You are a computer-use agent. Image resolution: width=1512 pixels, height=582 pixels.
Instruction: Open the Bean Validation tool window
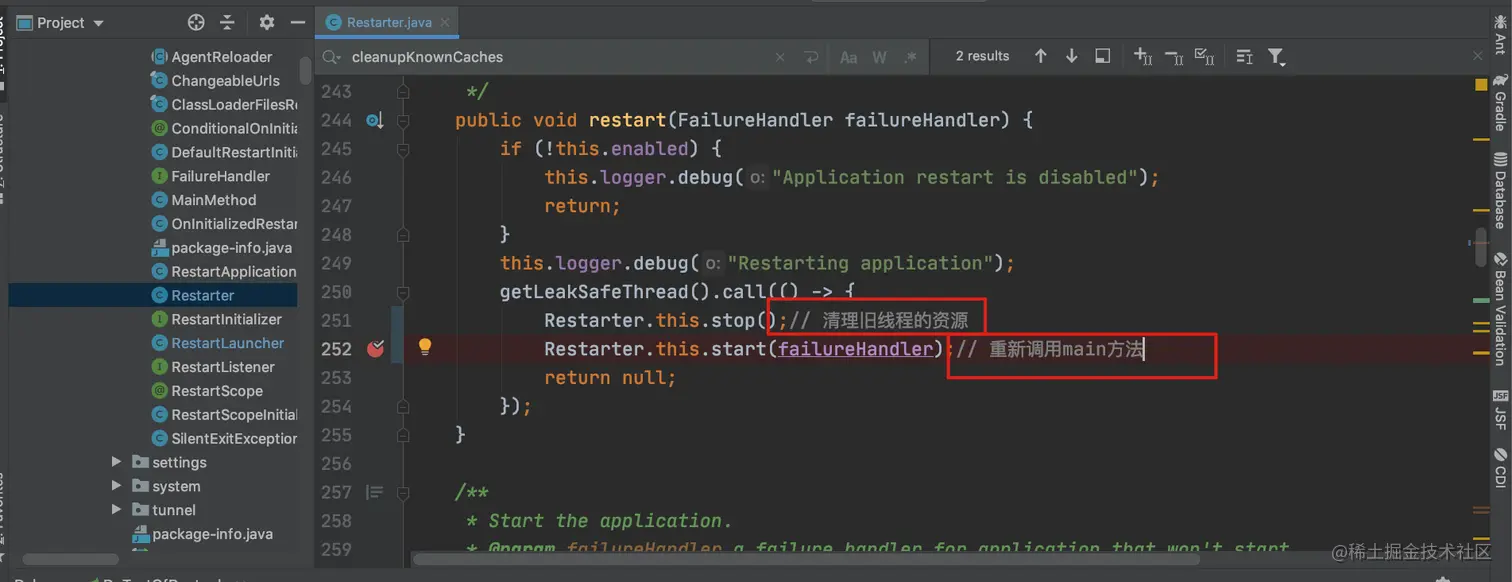[1500, 310]
